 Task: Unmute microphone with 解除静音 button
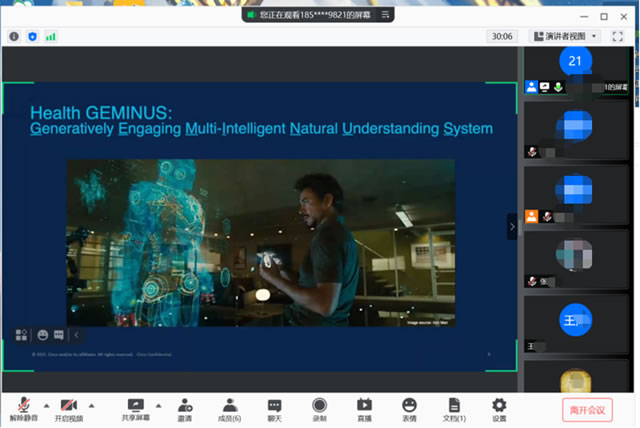24,410
